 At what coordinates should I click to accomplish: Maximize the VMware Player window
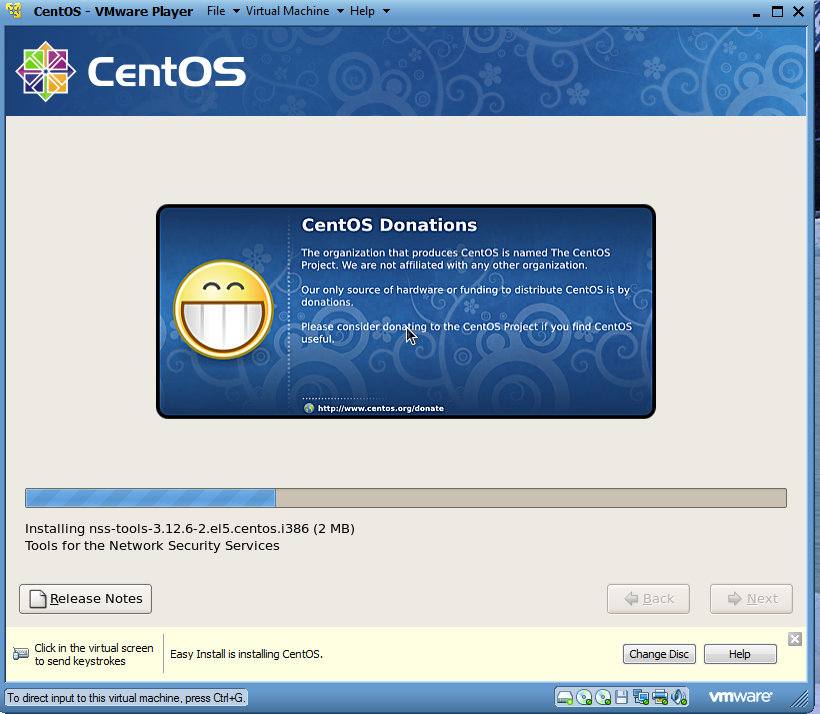(778, 12)
